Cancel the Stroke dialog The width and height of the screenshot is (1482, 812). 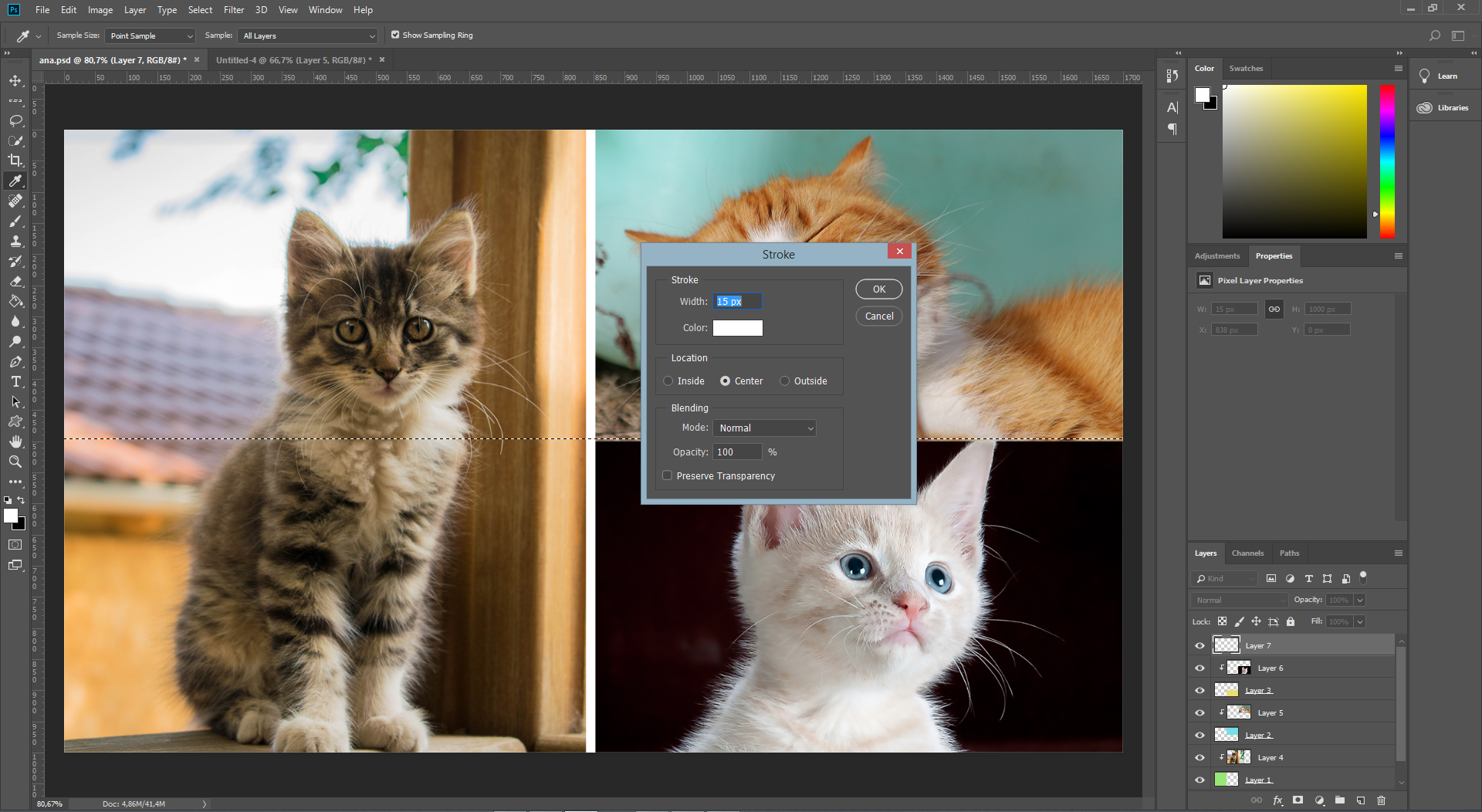[x=879, y=316]
